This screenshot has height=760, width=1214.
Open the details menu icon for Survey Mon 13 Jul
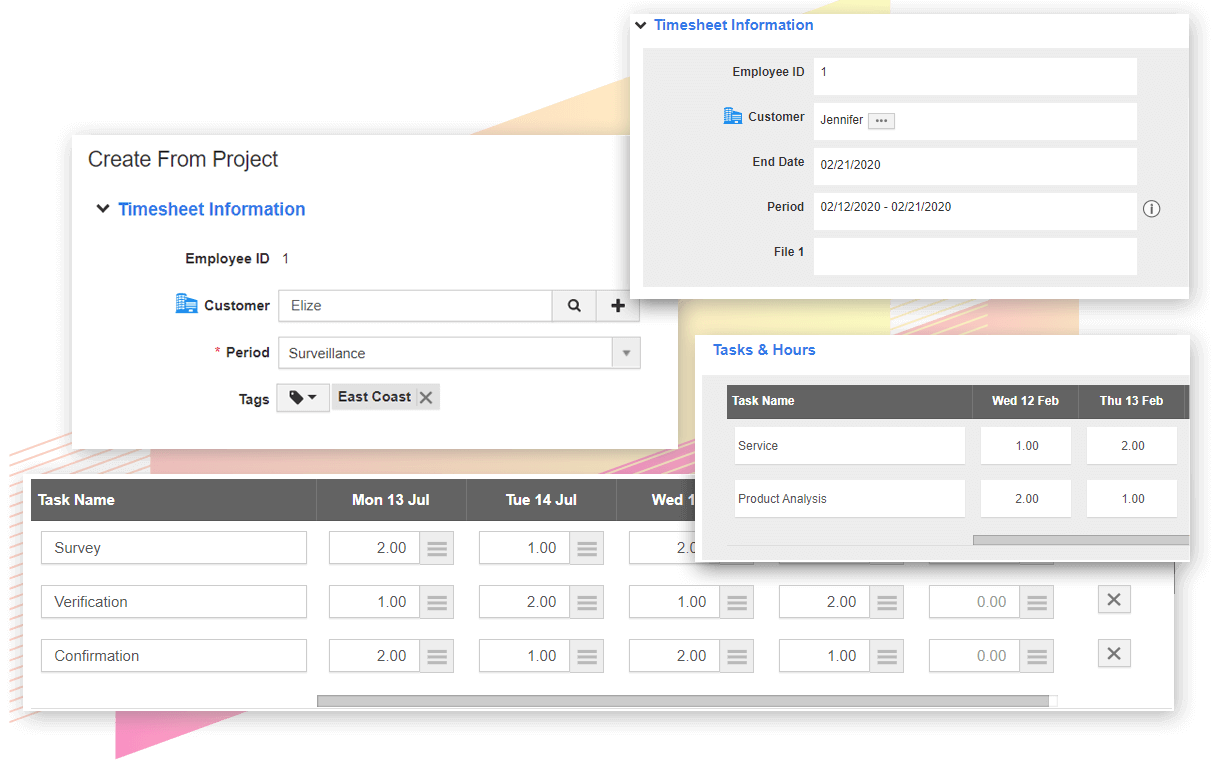(x=437, y=548)
